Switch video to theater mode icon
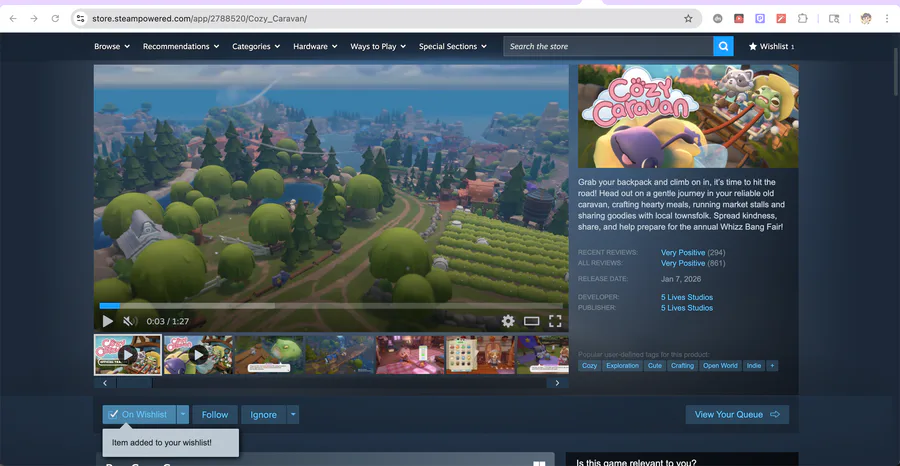This screenshot has width=900, height=466. tap(532, 321)
